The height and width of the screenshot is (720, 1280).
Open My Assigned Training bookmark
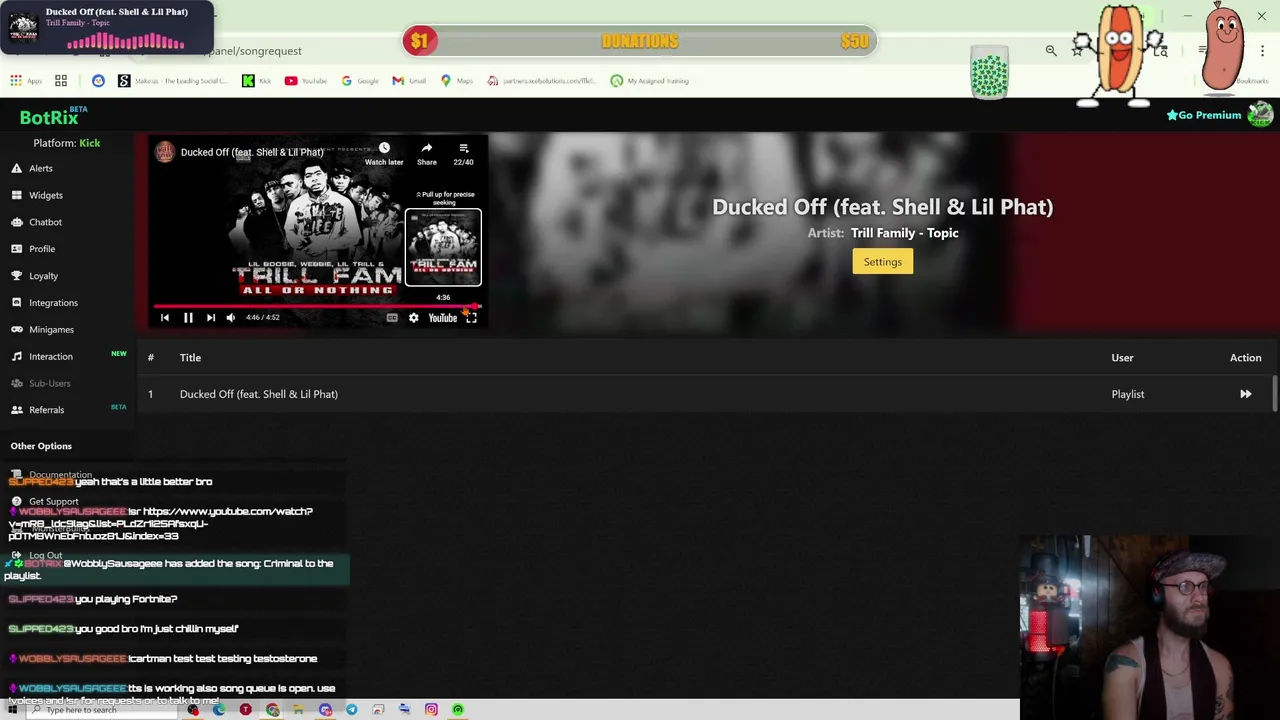click(650, 81)
